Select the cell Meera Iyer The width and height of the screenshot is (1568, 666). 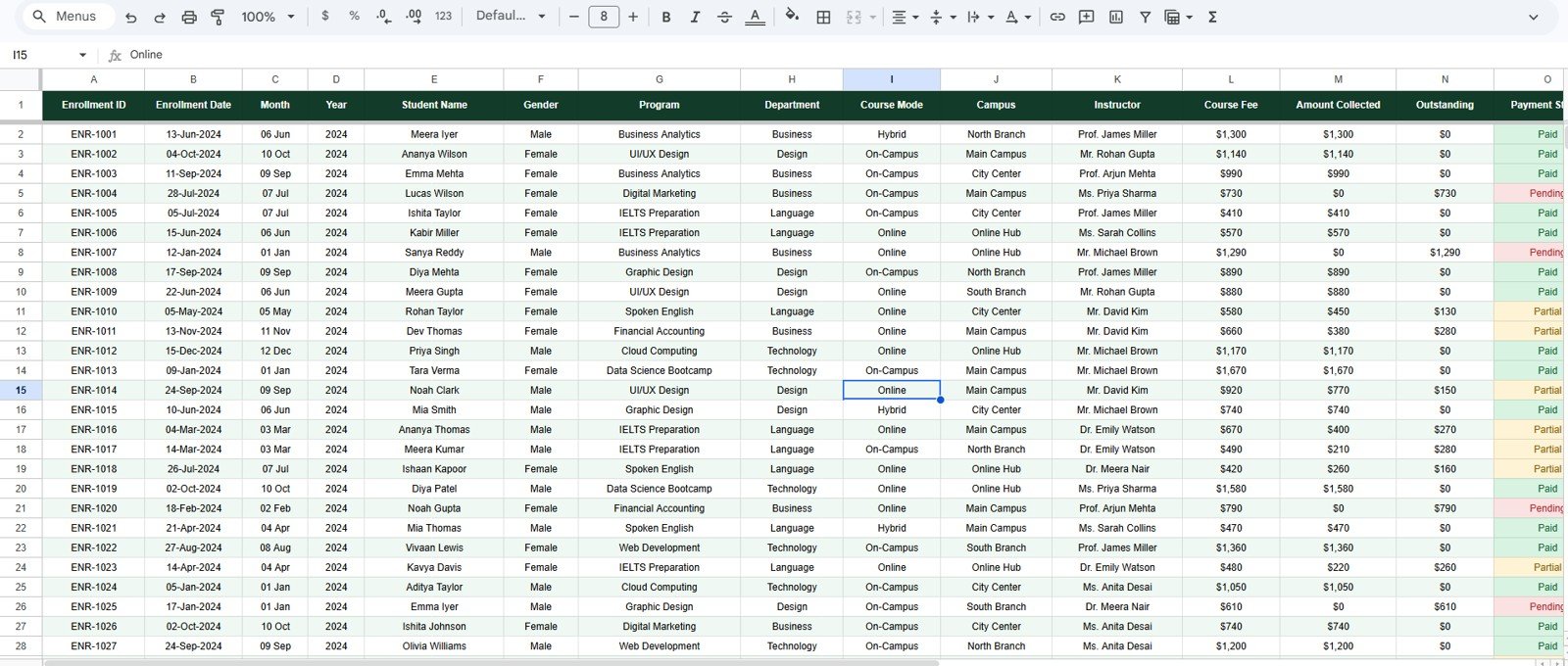pos(434,134)
